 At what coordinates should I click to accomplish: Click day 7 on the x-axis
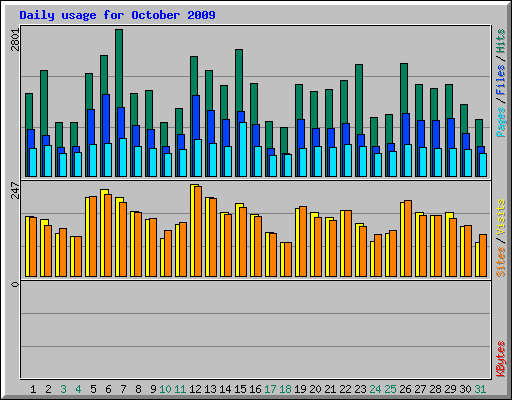click(123, 389)
